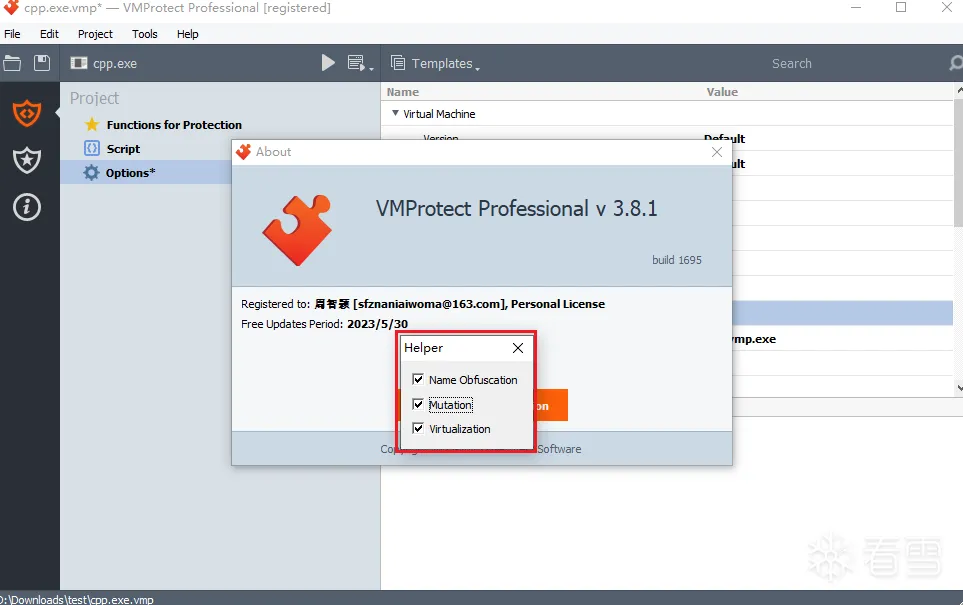Screen dimensions: 963x605
Task: Save the project with the floppy disk icon
Action: [x=42, y=63]
